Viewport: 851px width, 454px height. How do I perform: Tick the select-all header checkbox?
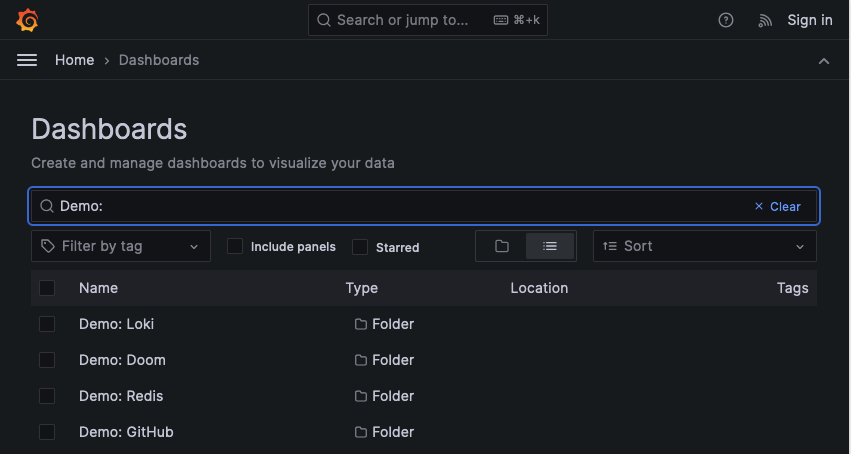tap(47, 288)
